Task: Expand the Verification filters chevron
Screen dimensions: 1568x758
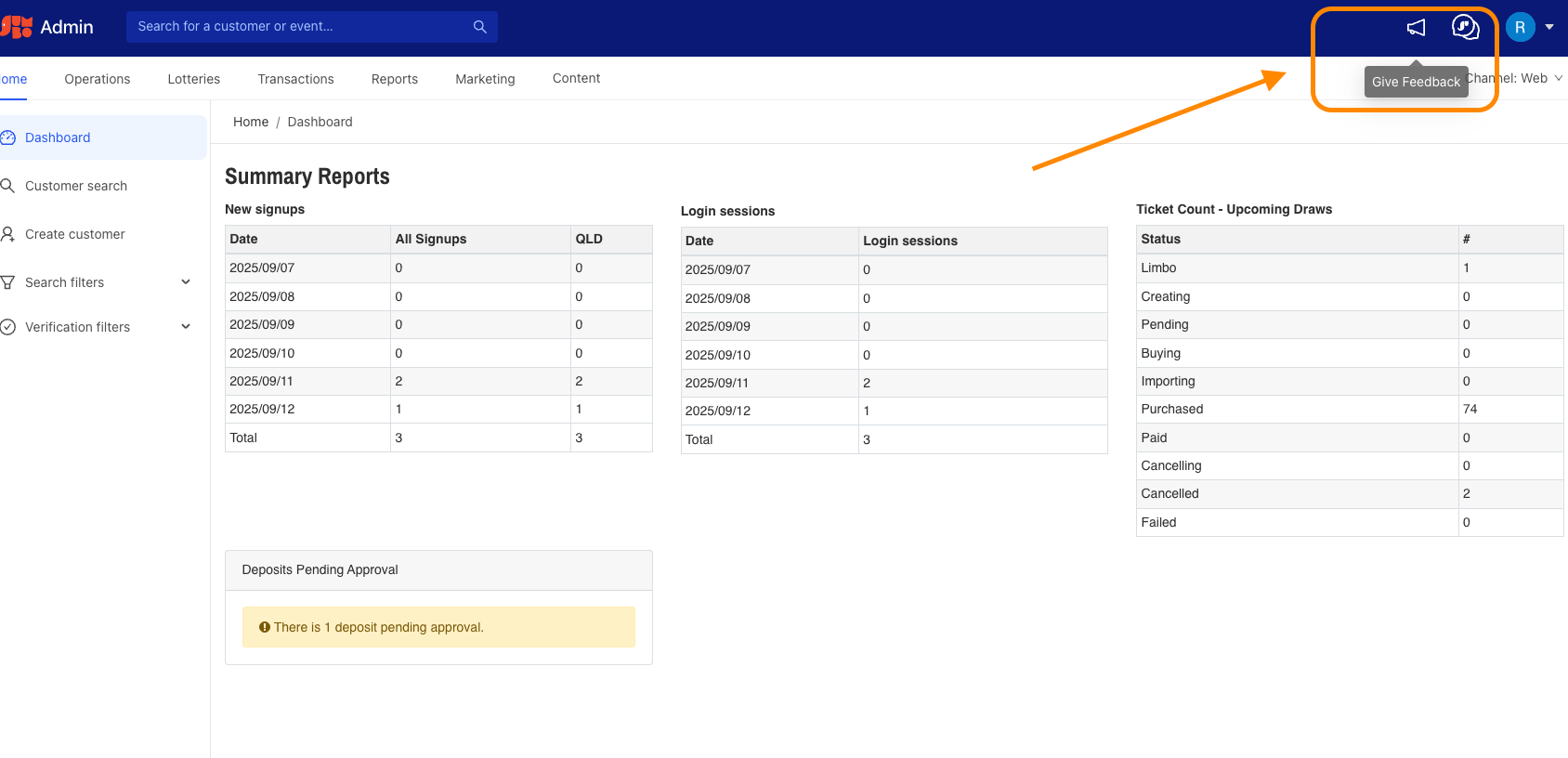Action: [x=186, y=327]
